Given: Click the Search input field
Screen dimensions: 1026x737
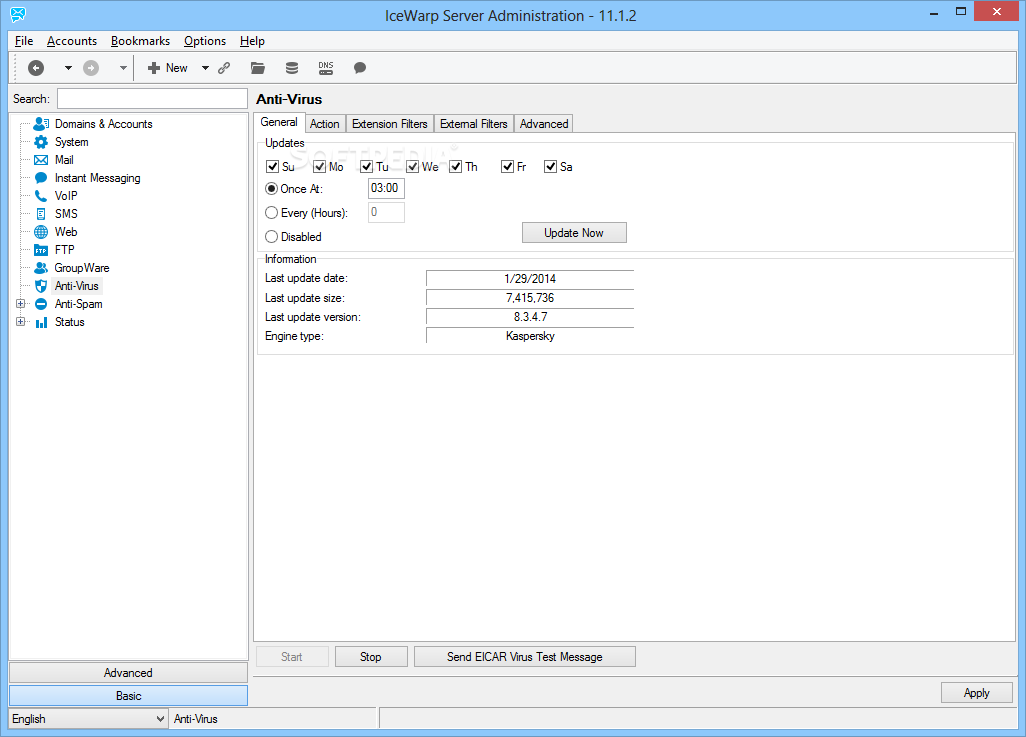Looking at the screenshot, I should [152, 99].
